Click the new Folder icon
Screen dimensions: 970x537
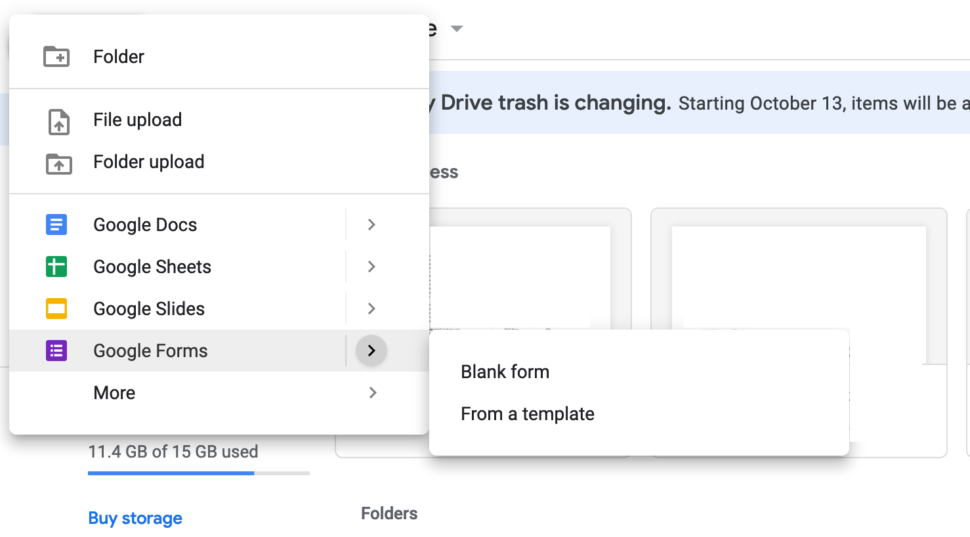coord(56,57)
